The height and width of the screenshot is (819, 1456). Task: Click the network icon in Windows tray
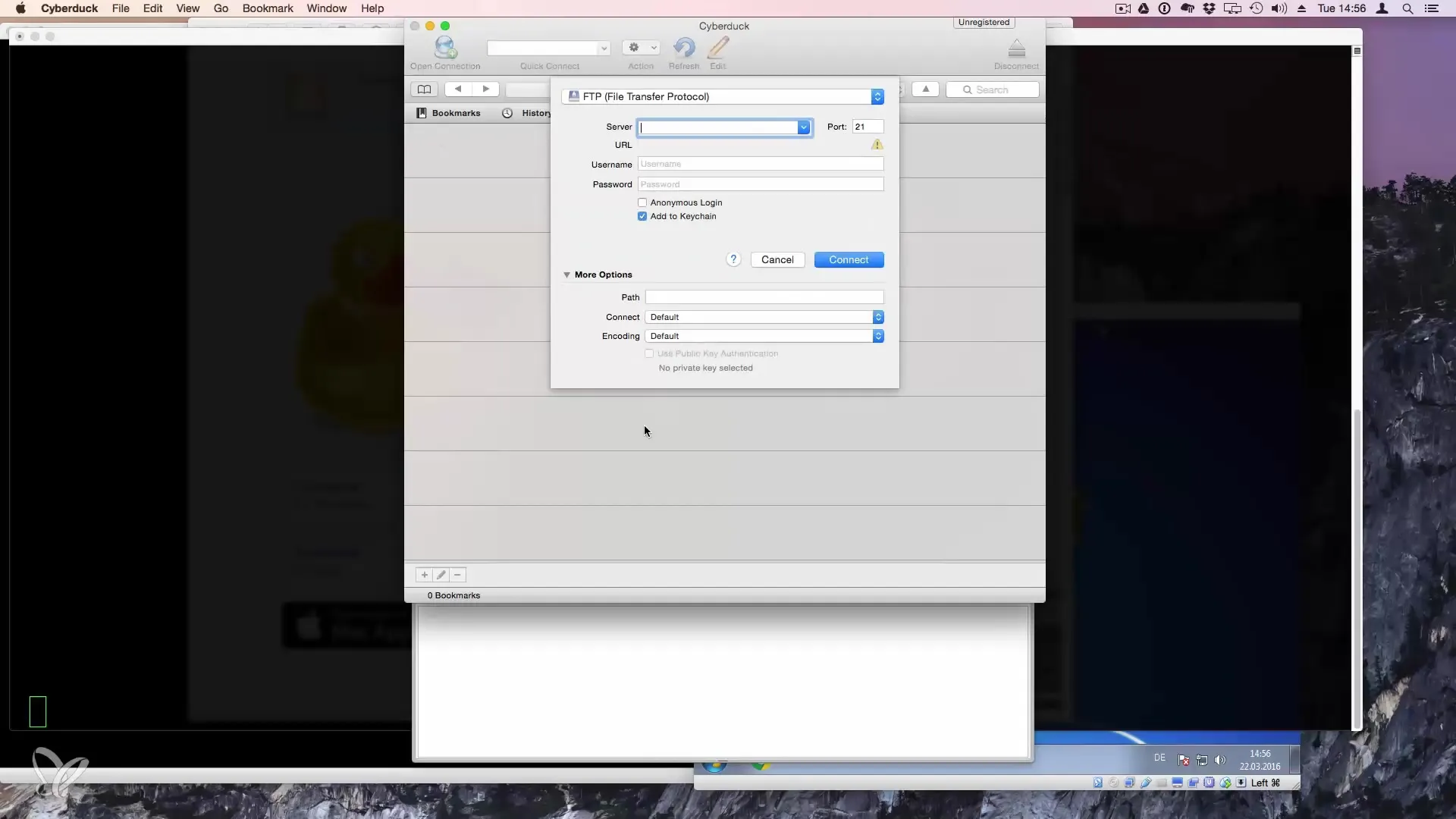click(1202, 760)
